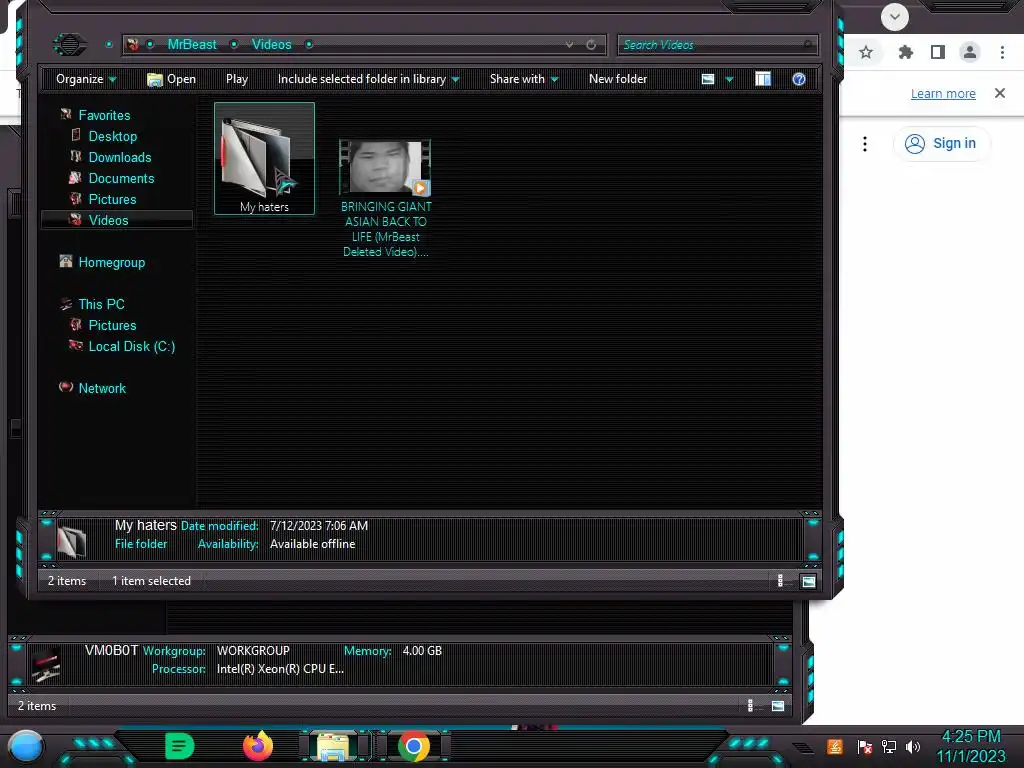
Task: Dismiss the Chrome info bar with X
Action: [1000, 93]
